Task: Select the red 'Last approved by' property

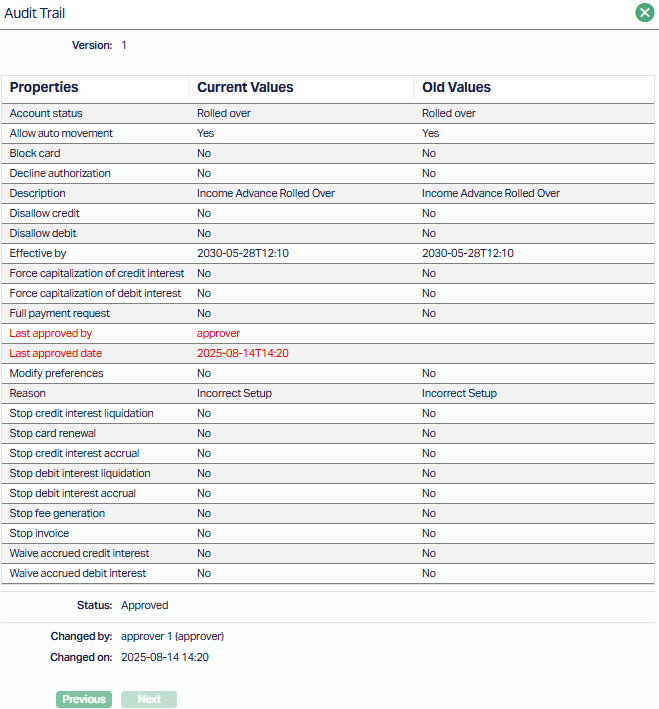Action: (50, 333)
